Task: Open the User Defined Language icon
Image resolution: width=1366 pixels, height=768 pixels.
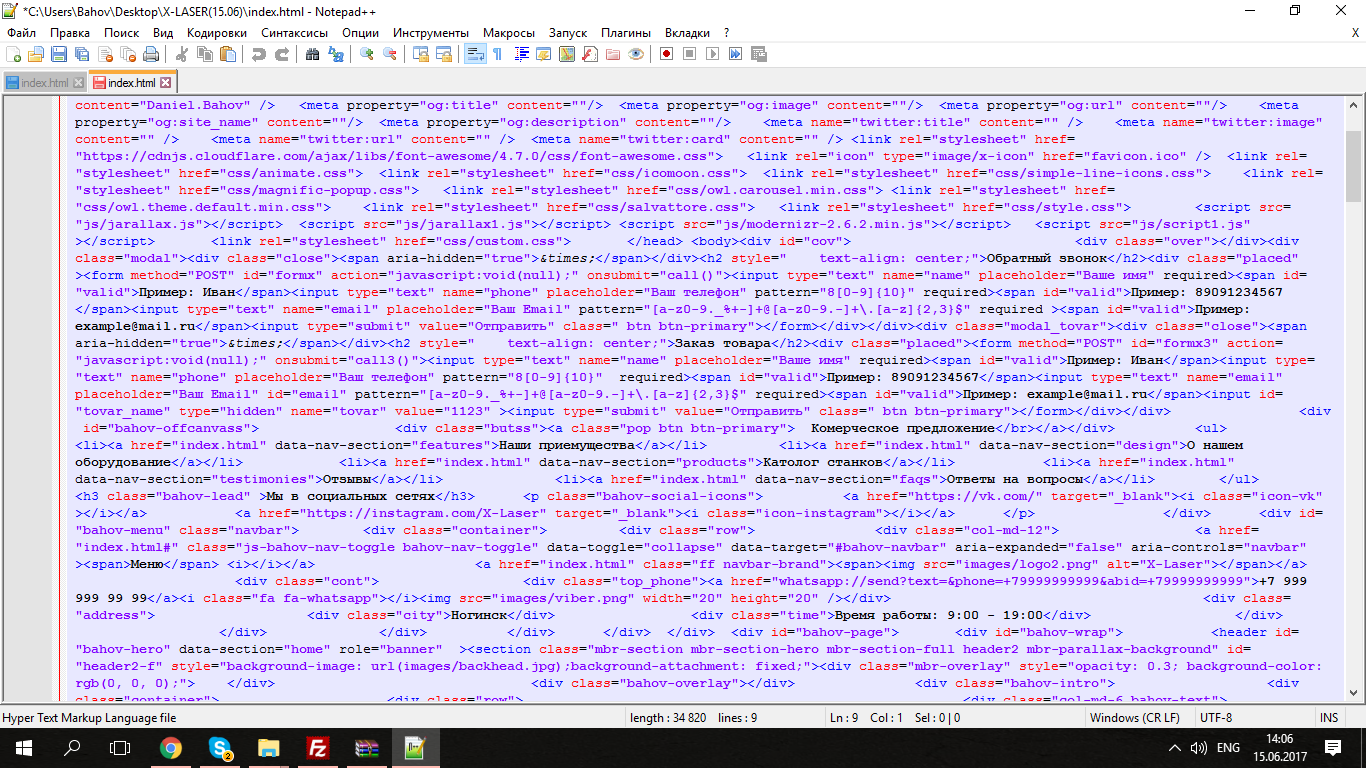Action: (543, 54)
